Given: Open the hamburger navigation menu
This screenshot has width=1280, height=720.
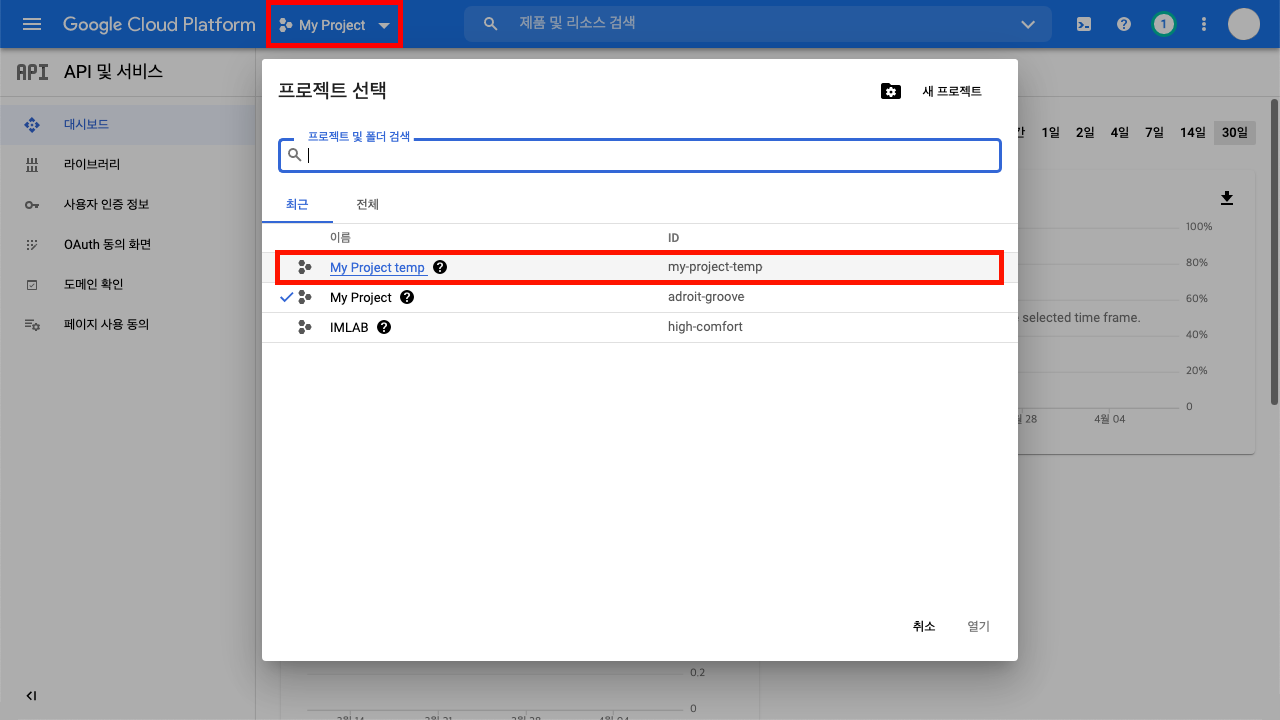Looking at the screenshot, I should pyautogui.click(x=32, y=24).
